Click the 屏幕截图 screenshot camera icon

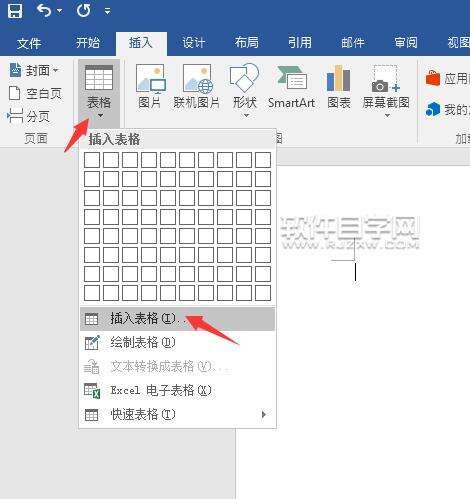tap(386, 79)
